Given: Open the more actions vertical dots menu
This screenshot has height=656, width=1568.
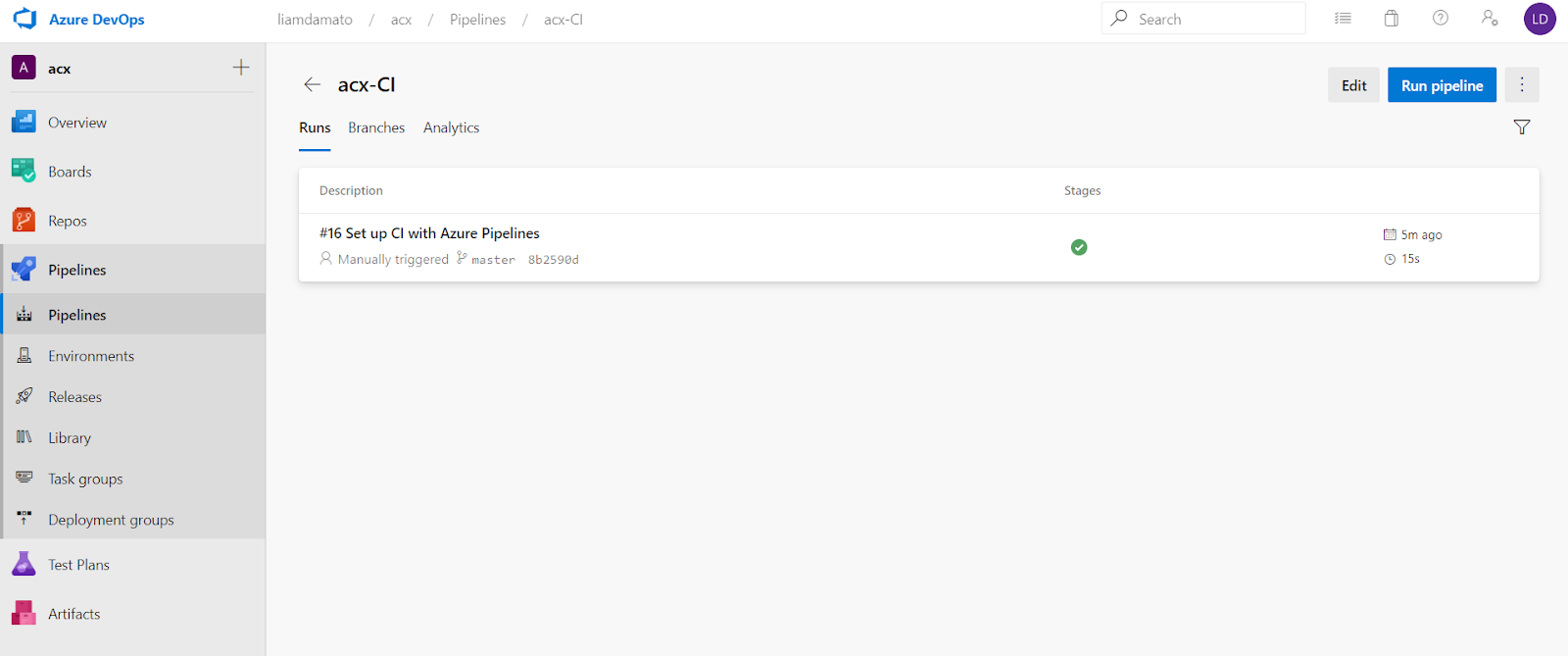Looking at the screenshot, I should (x=1522, y=85).
